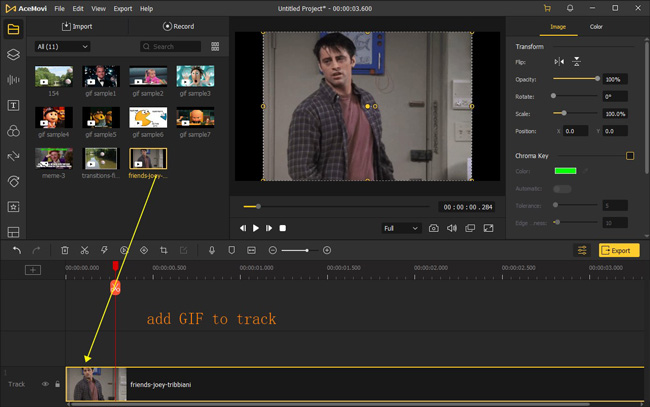Add a new track button
This screenshot has height=407, width=650.
click(x=33, y=270)
